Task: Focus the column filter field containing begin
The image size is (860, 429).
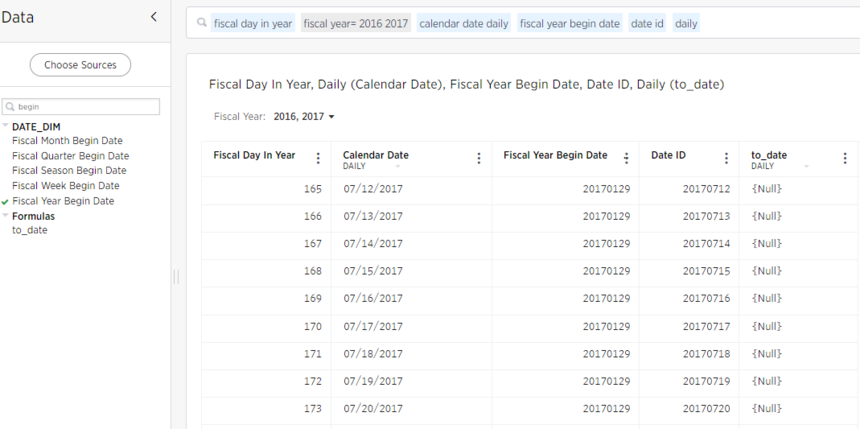Action: 81,106
